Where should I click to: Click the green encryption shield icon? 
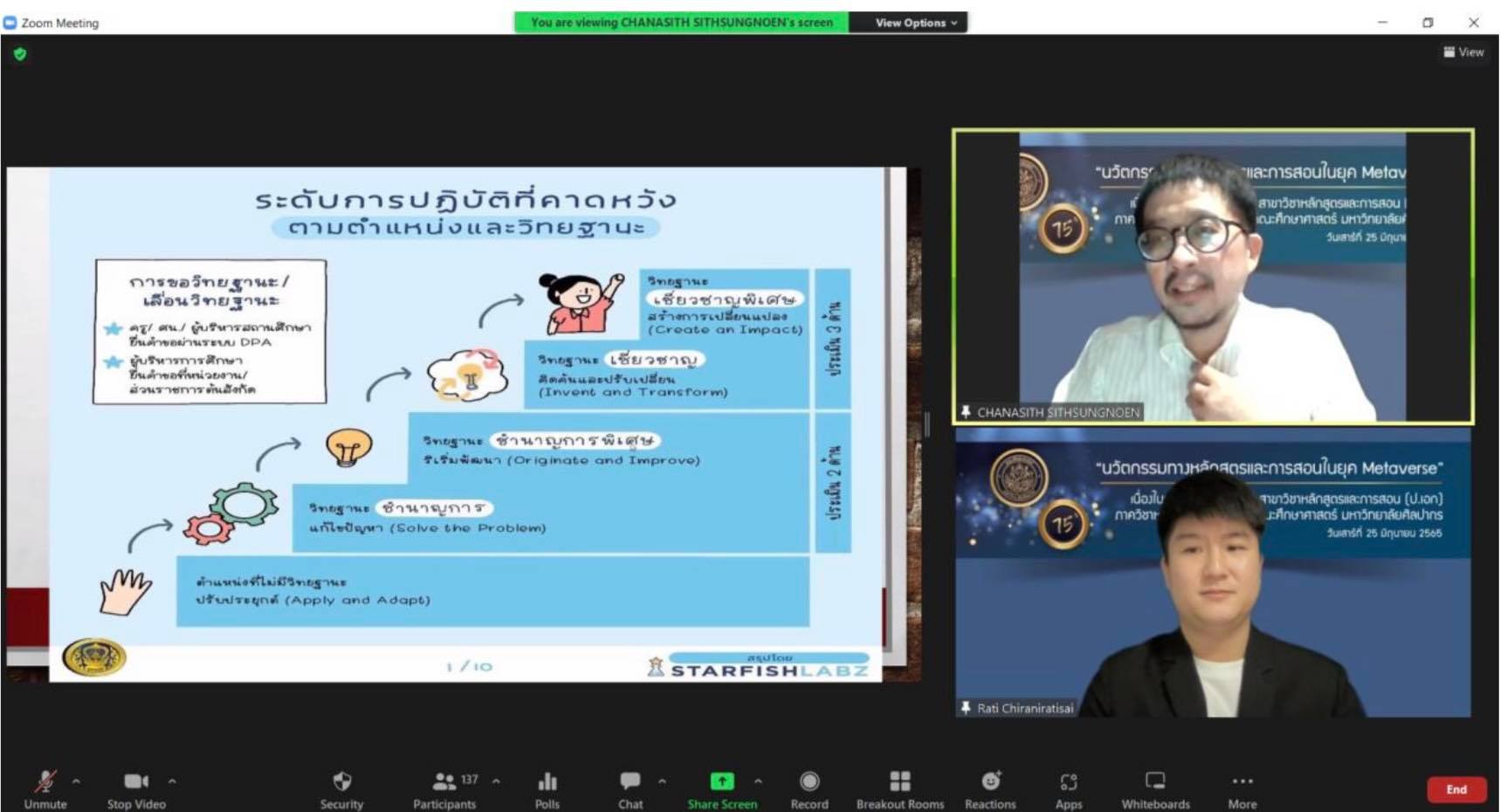coord(20,54)
